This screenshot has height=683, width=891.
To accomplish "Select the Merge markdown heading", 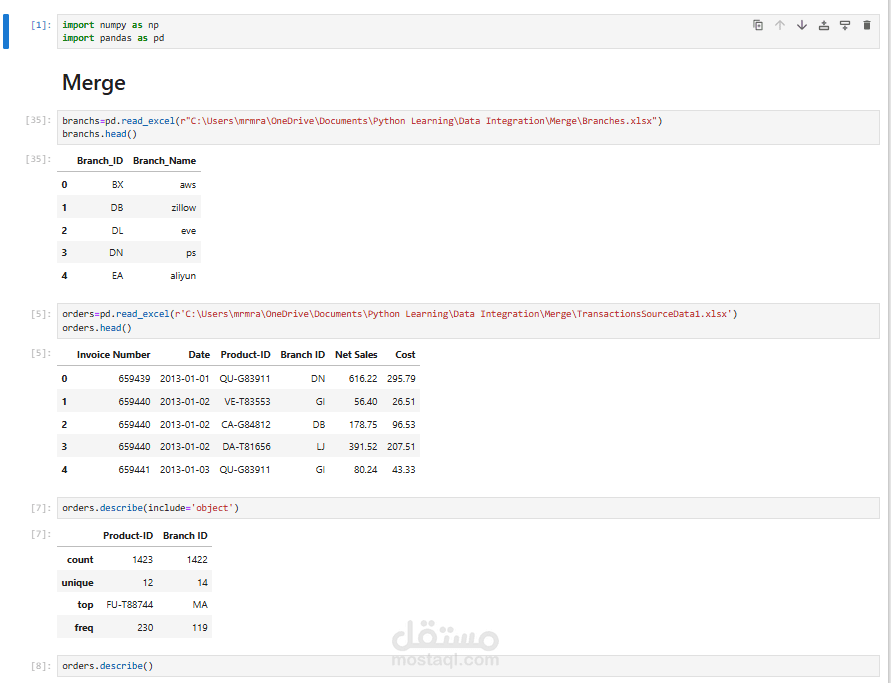I will pyautogui.click(x=94, y=82).
